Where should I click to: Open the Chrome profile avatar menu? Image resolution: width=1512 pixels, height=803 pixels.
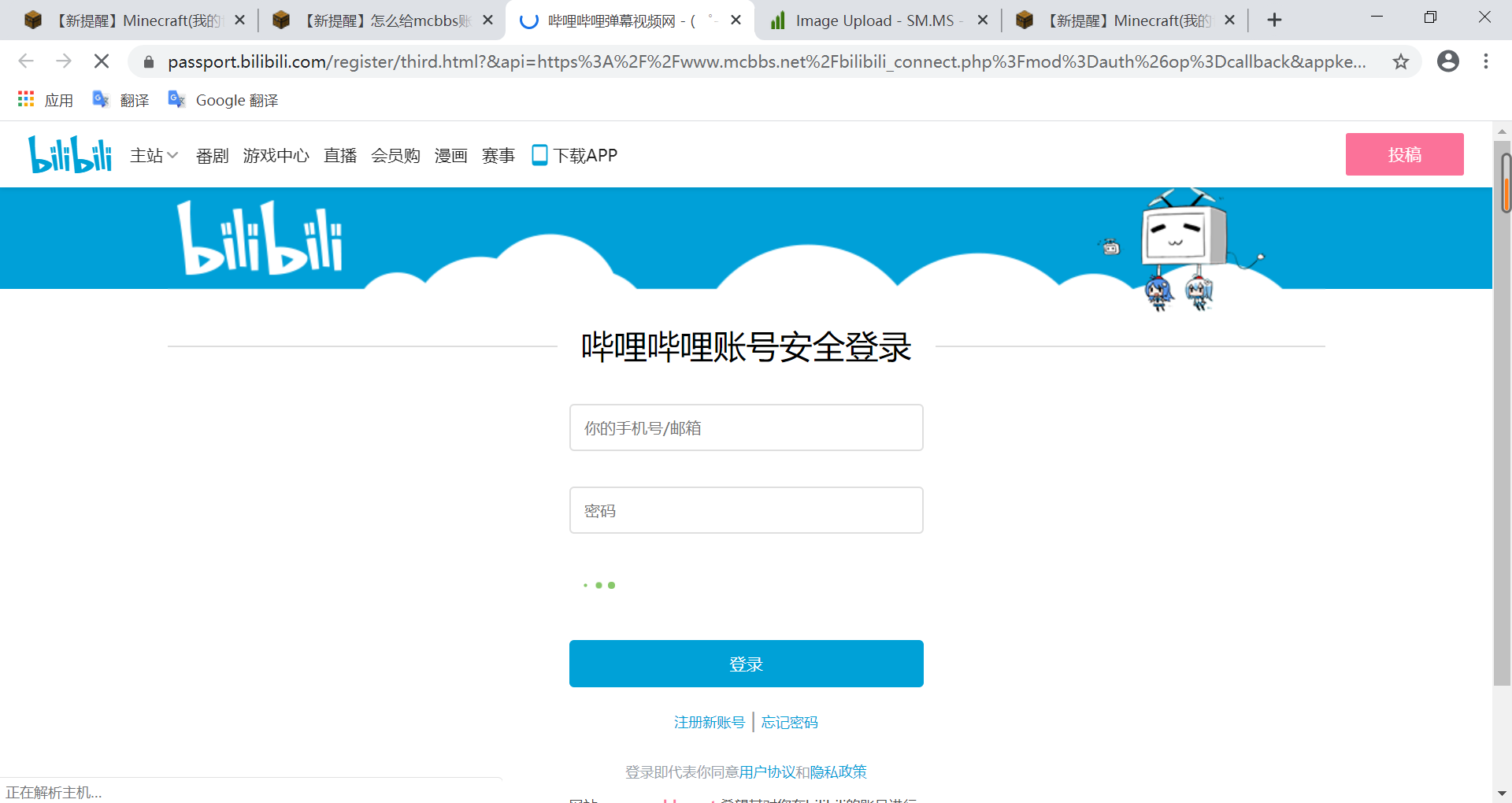1447,61
